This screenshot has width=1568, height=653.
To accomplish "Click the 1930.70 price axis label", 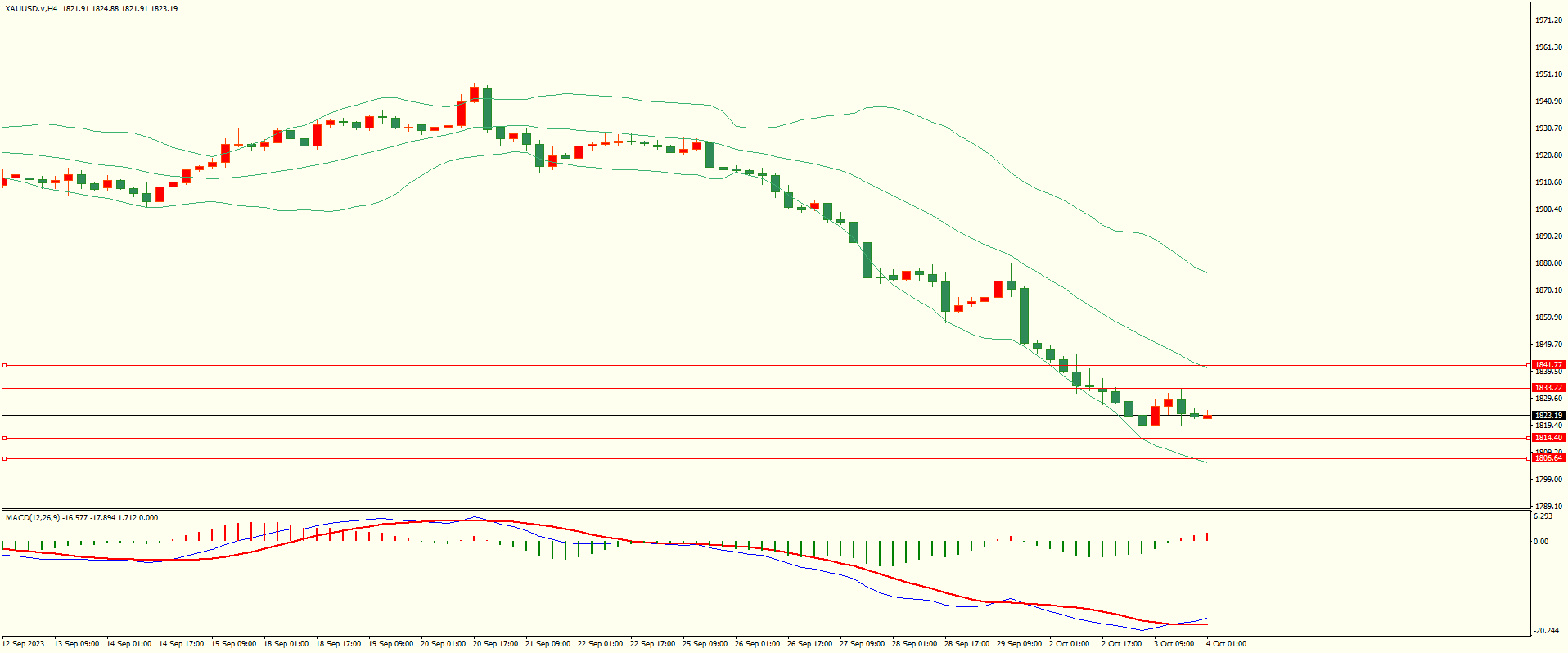I will (1548, 128).
